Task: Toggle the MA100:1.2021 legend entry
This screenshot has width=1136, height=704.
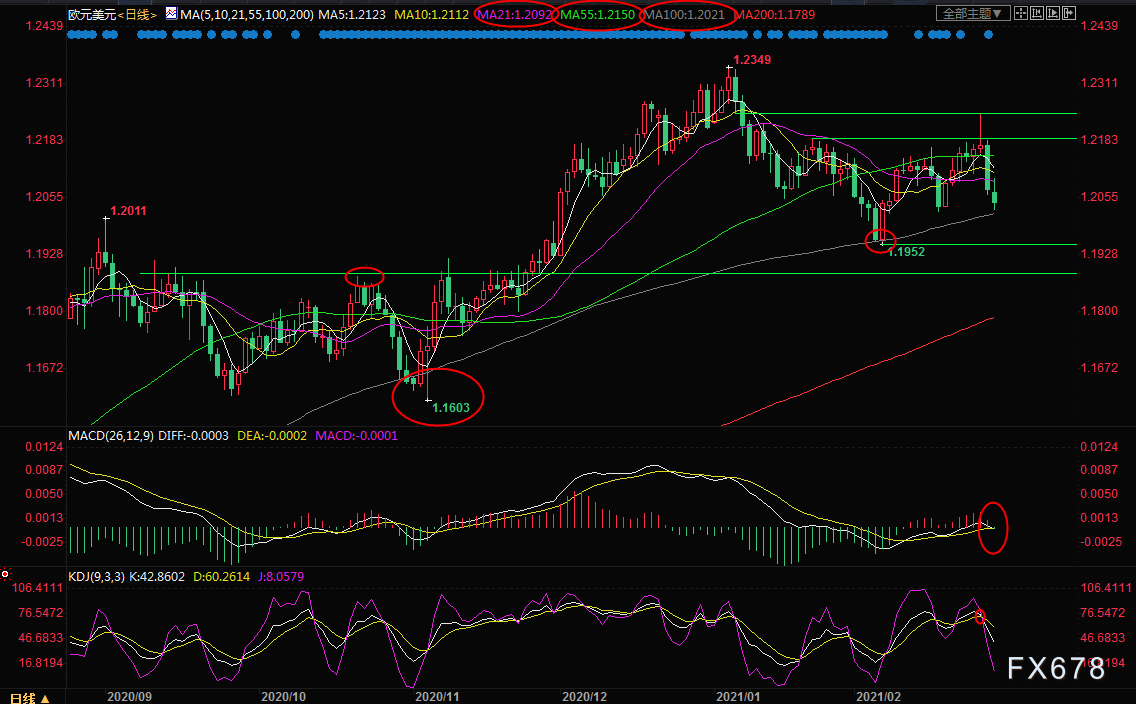Action: point(685,14)
